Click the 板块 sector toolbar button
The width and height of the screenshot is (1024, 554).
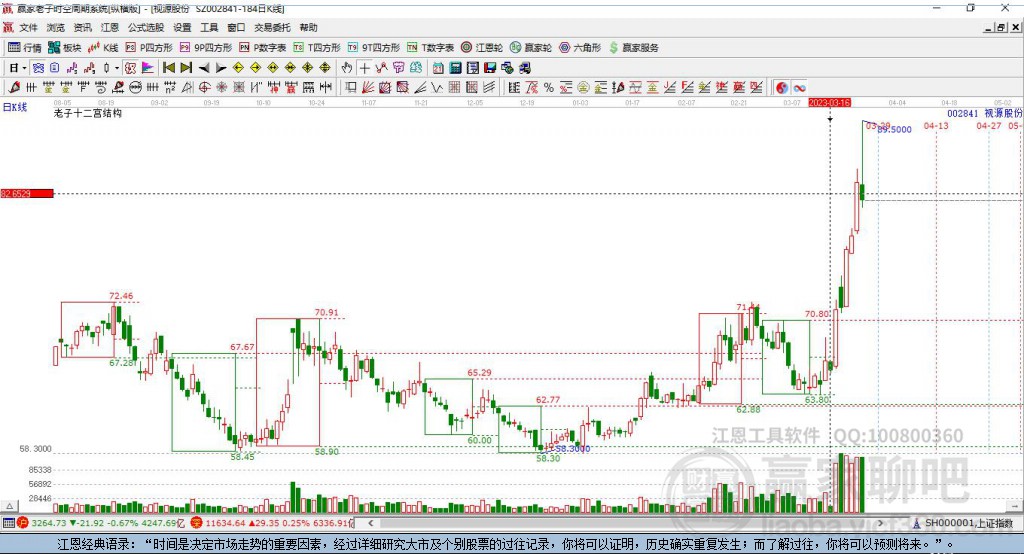point(64,48)
